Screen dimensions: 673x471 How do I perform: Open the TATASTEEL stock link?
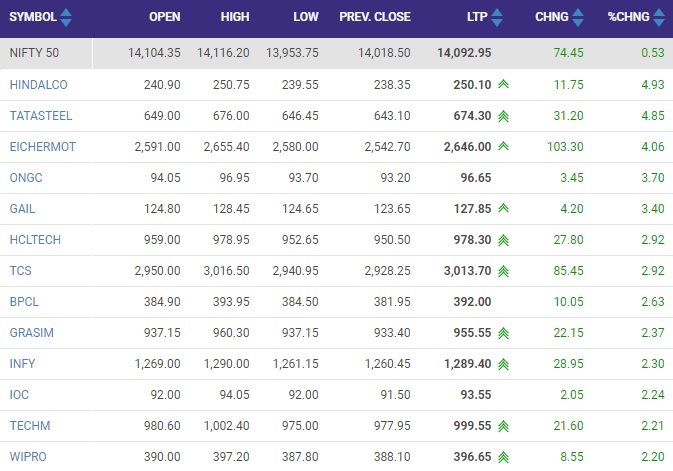(x=41, y=115)
